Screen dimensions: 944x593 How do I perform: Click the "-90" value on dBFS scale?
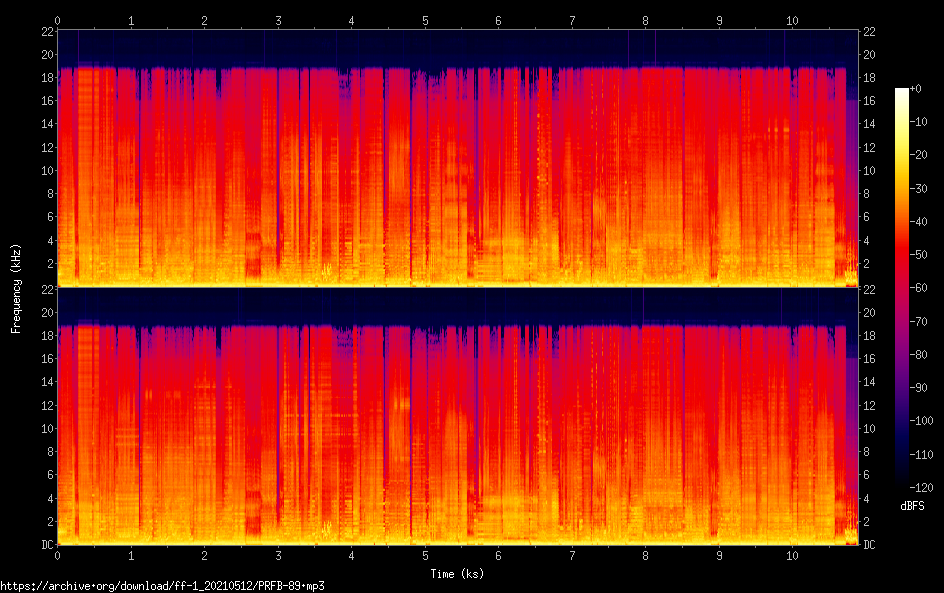[918, 388]
